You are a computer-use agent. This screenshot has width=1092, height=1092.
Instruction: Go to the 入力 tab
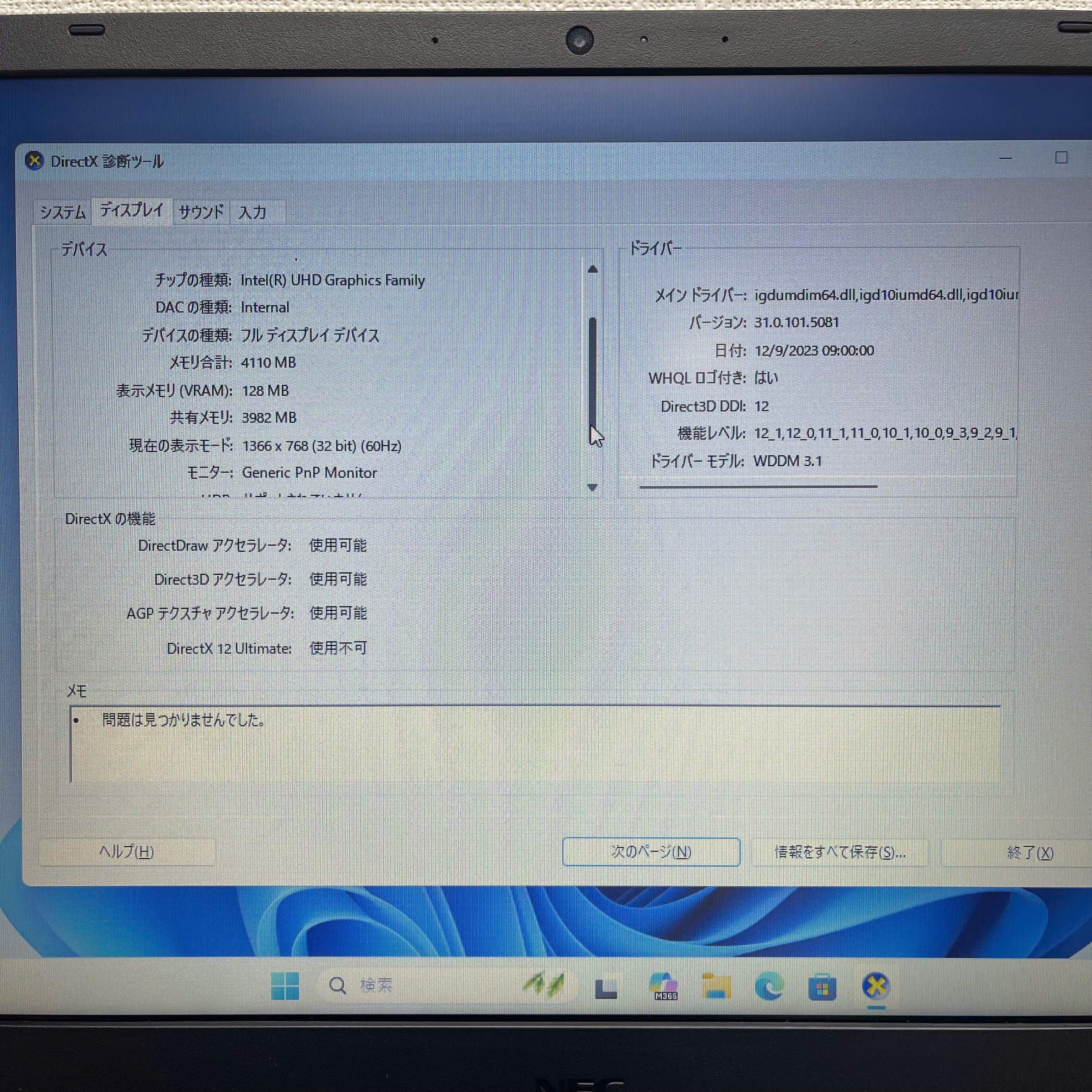[x=252, y=213]
